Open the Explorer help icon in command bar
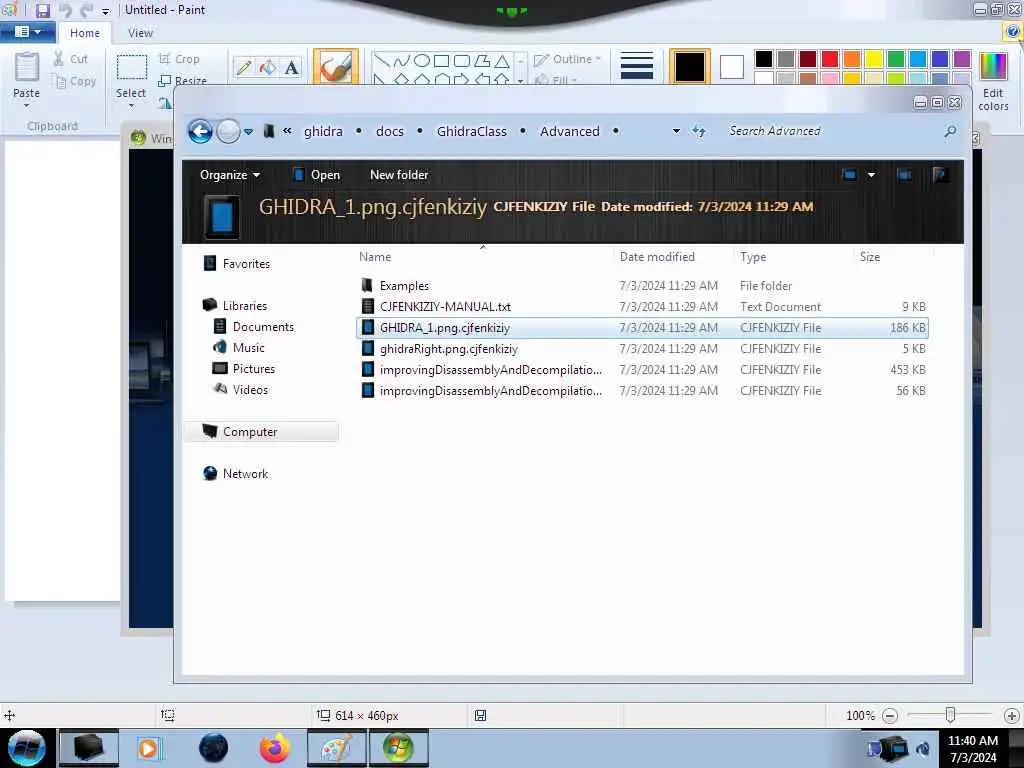The image size is (1024, 768). (x=940, y=175)
